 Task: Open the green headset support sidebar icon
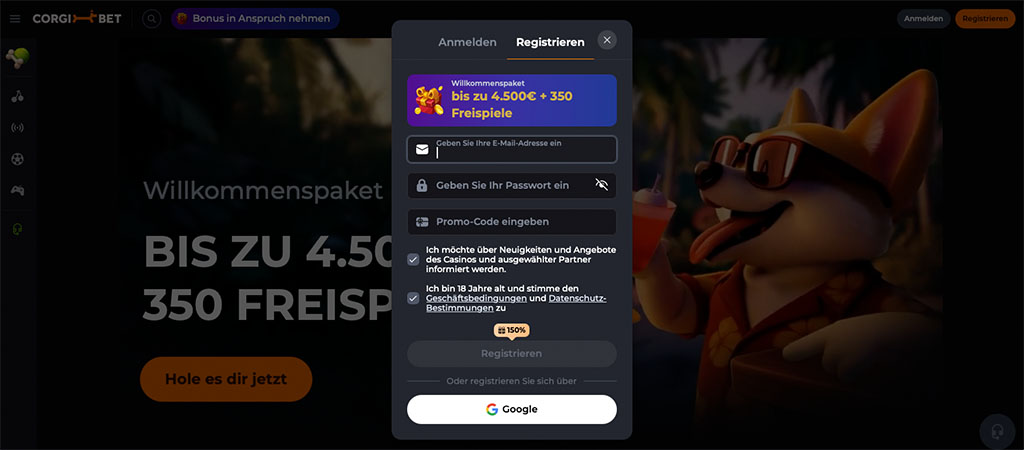click(x=18, y=229)
